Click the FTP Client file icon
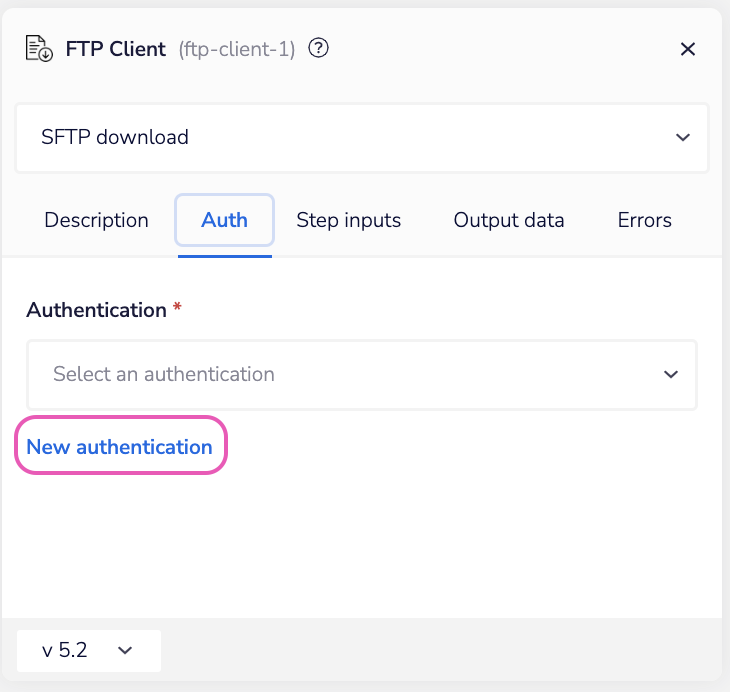730x692 pixels. pos(39,49)
